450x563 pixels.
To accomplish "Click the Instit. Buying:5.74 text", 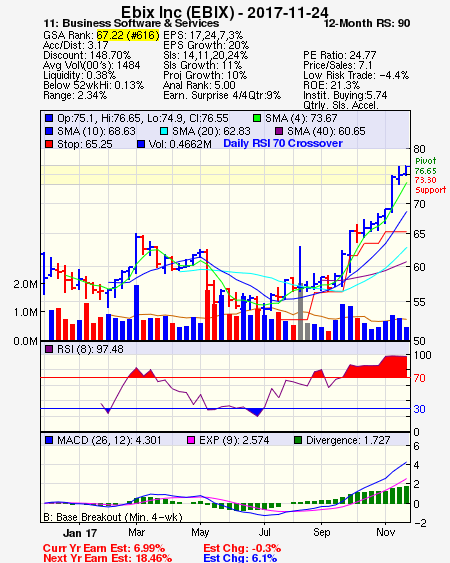I will point(345,96).
